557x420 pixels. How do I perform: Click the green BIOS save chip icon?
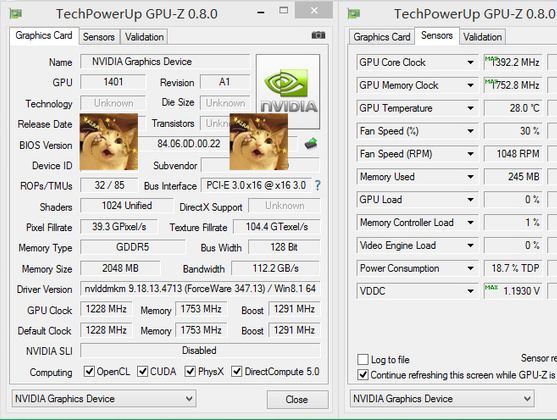(x=311, y=144)
